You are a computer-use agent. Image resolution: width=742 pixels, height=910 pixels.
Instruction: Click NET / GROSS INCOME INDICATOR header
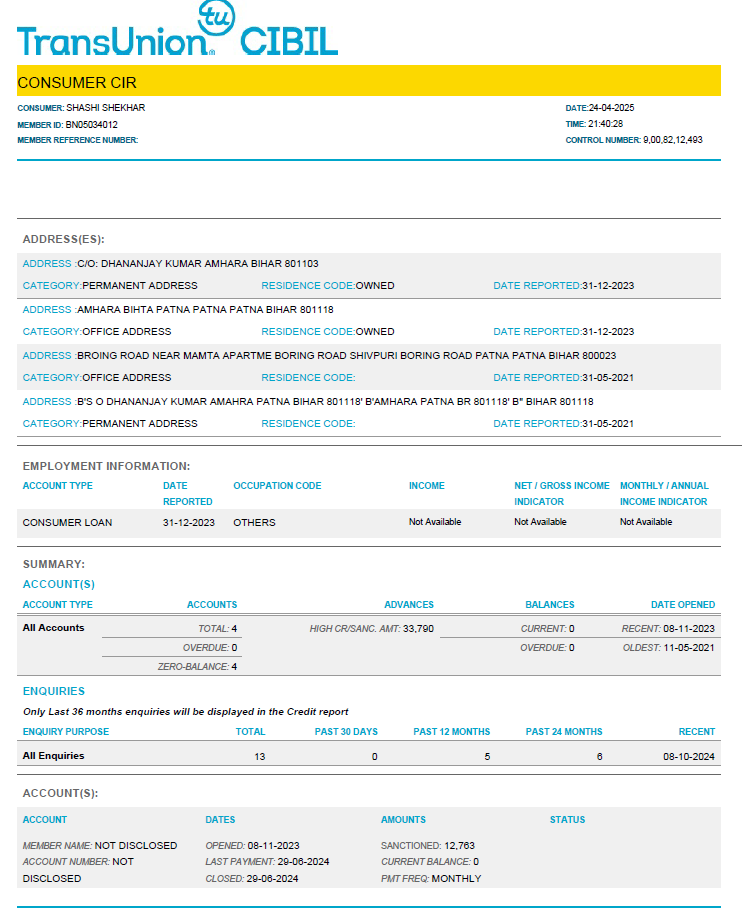click(562, 493)
